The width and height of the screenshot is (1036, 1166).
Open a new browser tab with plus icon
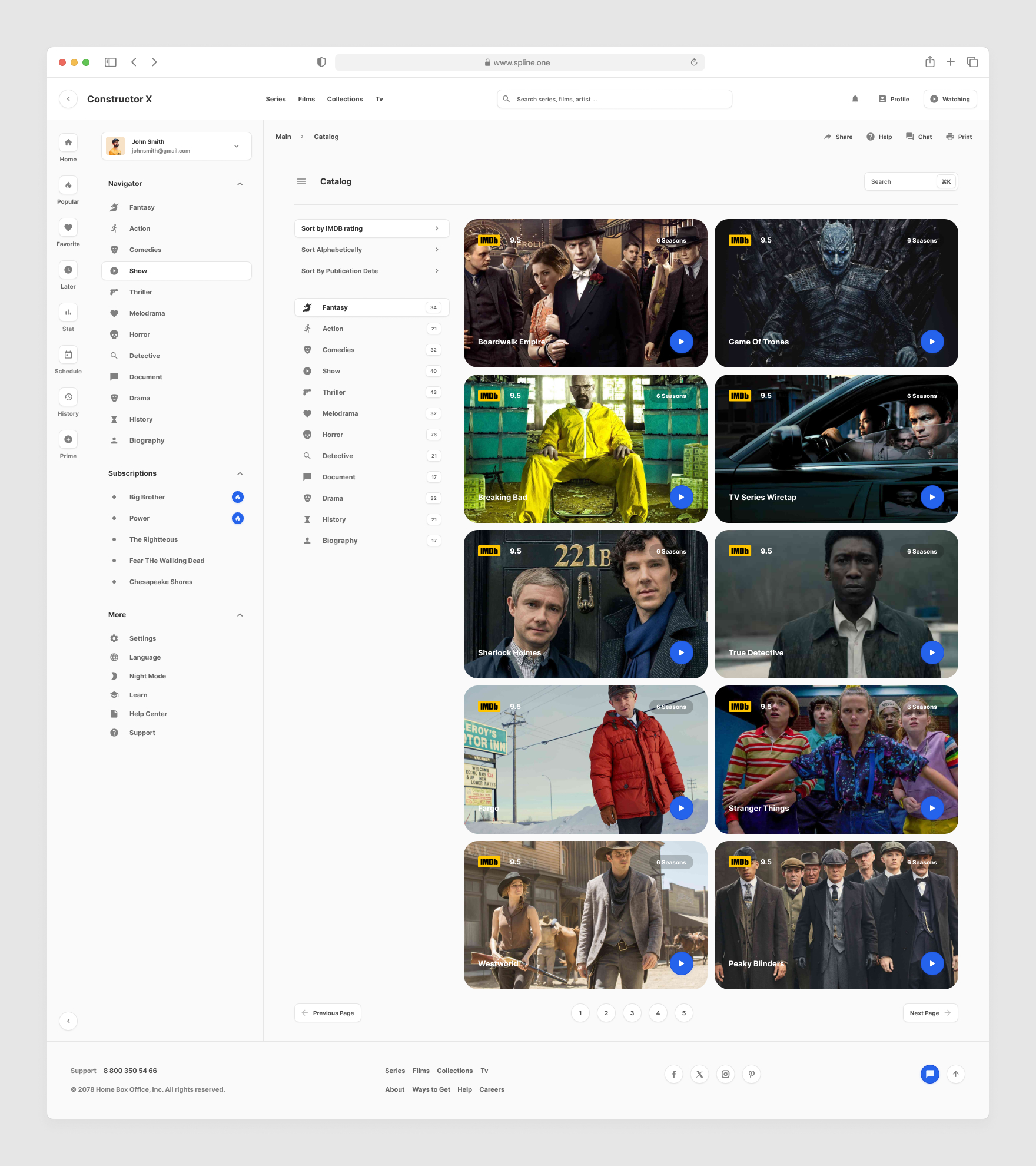[x=951, y=62]
